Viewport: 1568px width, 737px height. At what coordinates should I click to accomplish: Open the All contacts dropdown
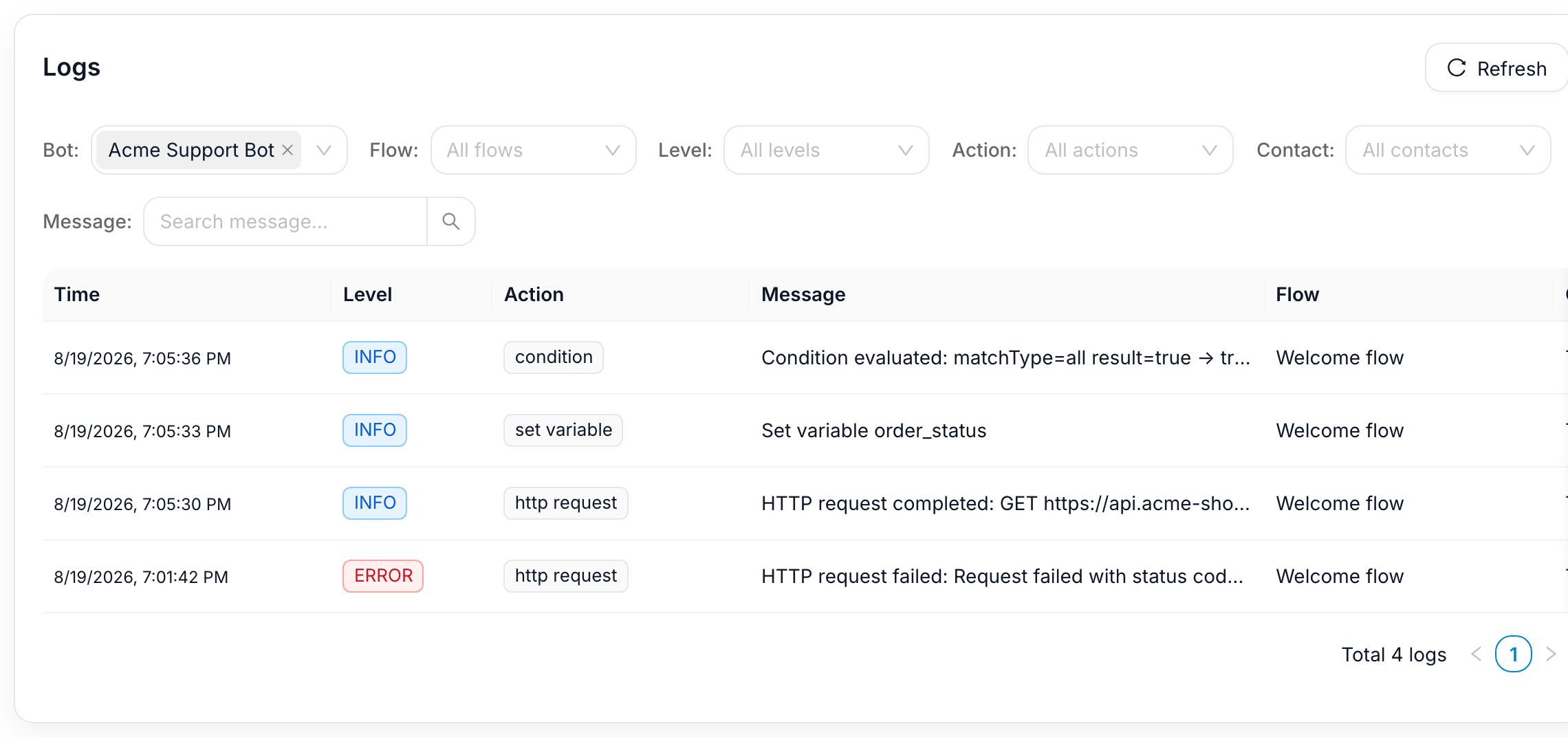point(1448,150)
